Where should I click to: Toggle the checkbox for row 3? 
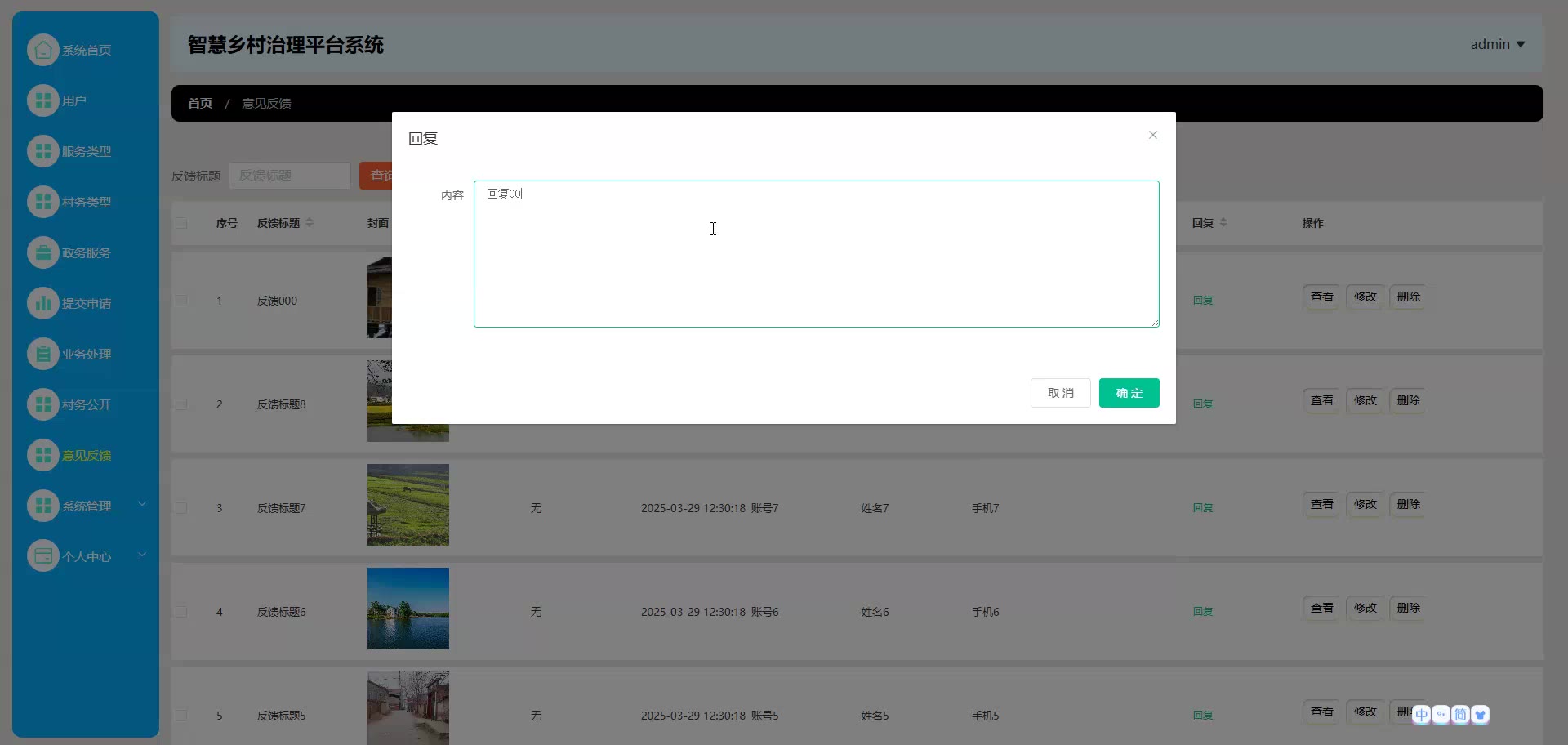coord(181,508)
